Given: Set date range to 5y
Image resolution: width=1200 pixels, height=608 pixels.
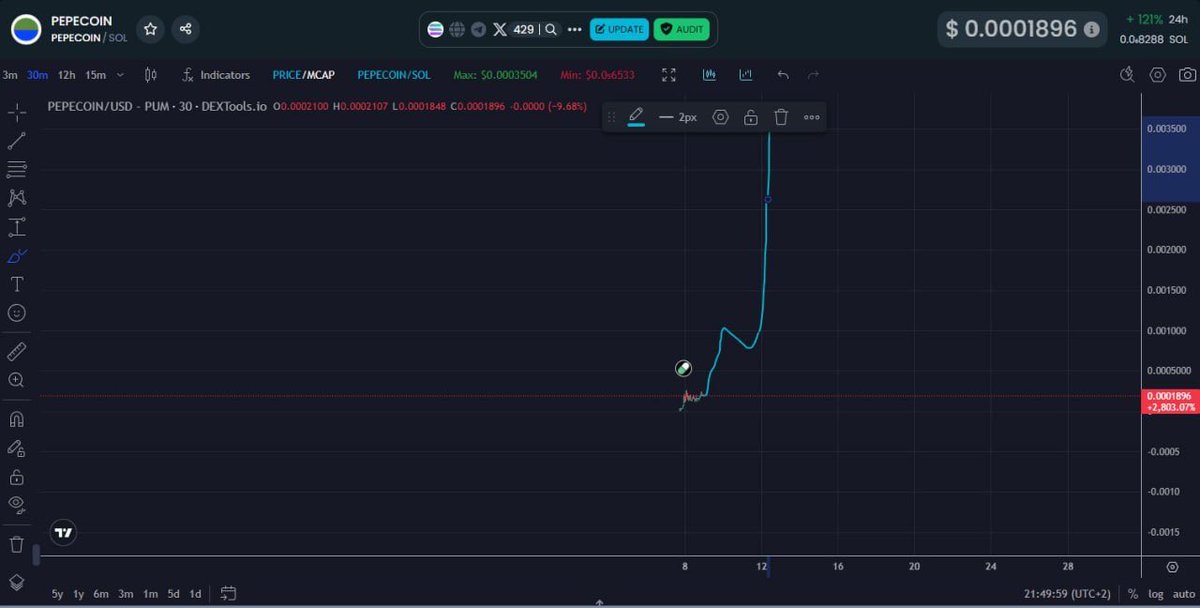Looking at the screenshot, I should click(57, 594).
